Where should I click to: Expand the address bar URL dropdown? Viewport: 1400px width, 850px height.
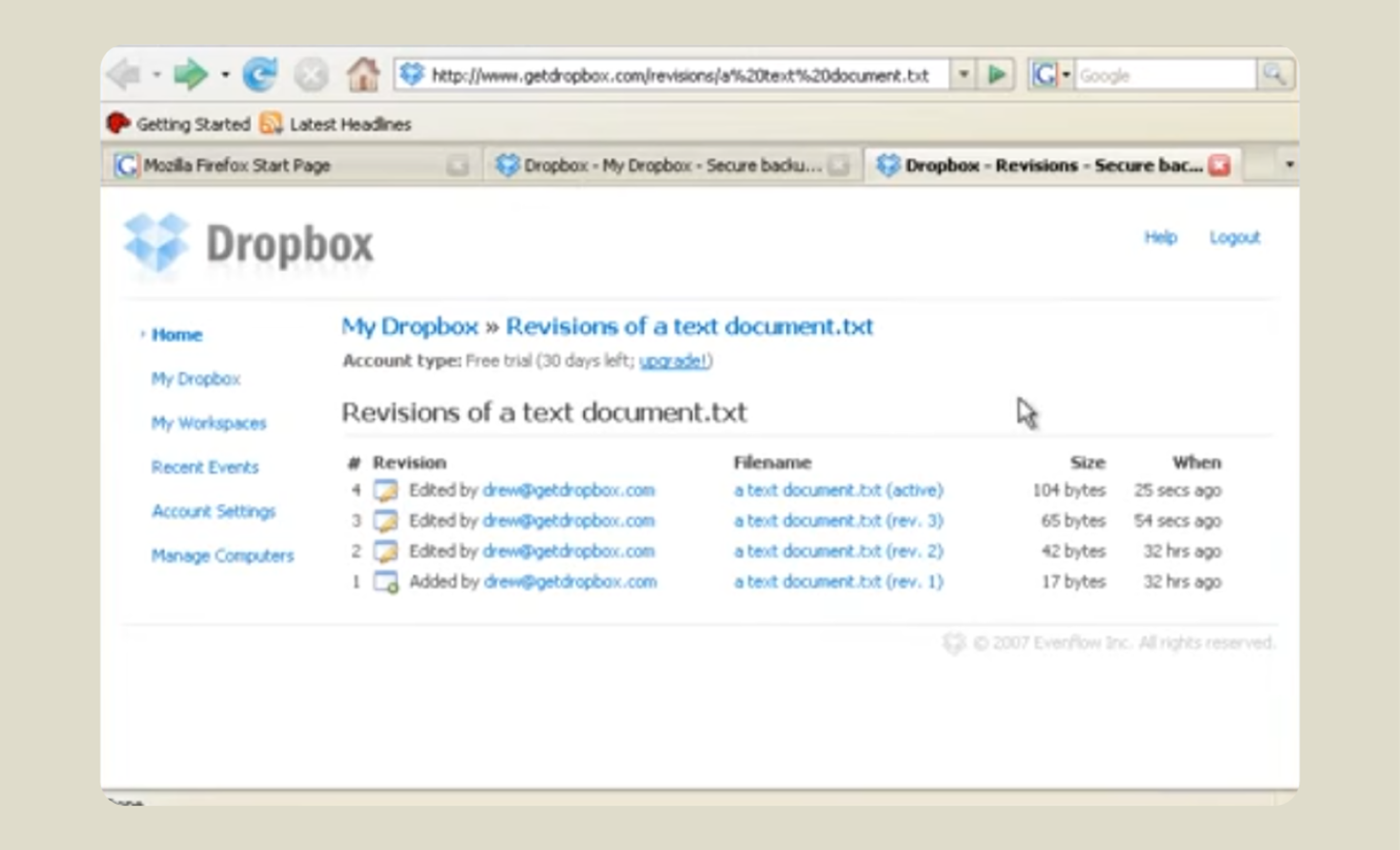963,75
